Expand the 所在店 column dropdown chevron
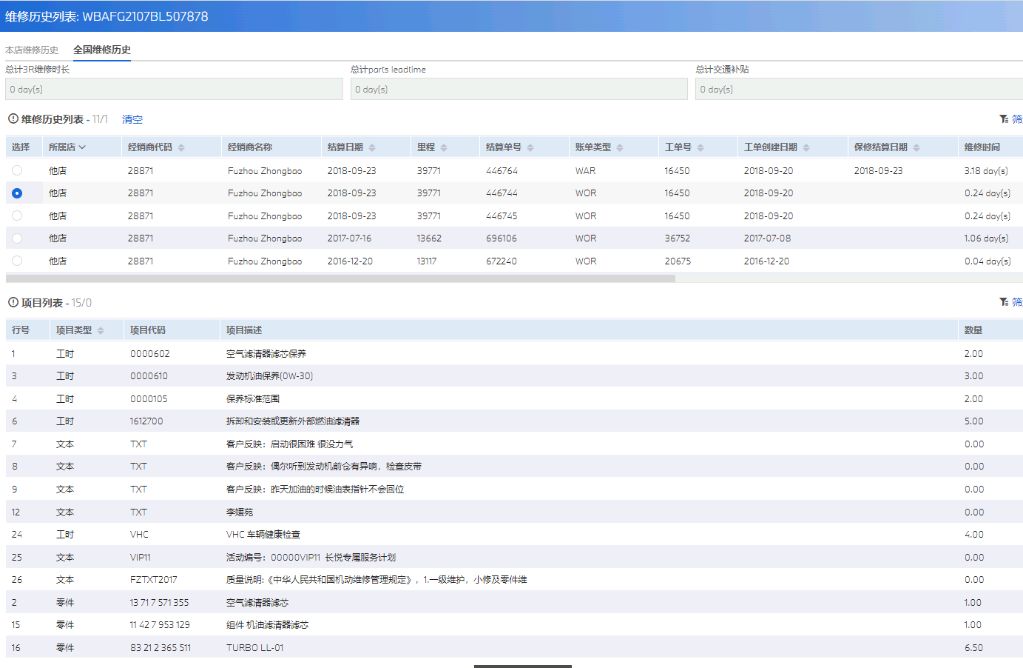 click(82, 147)
